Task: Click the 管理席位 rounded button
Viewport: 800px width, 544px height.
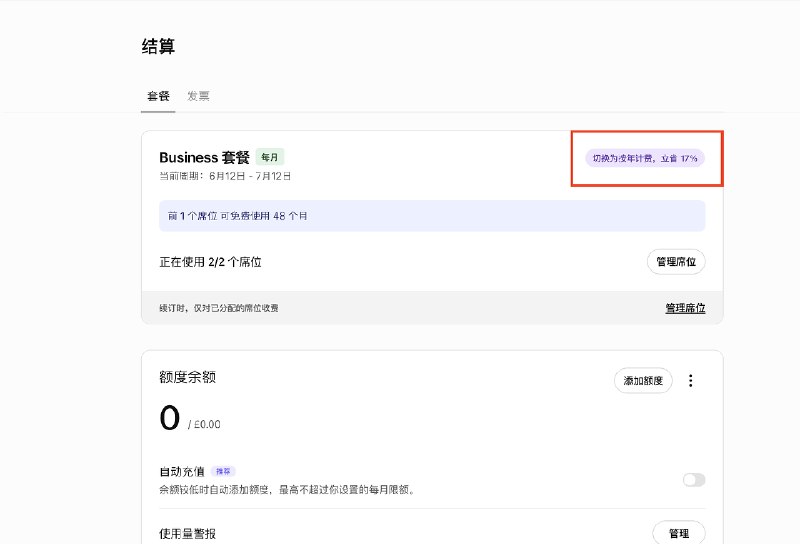Action: [676, 262]
